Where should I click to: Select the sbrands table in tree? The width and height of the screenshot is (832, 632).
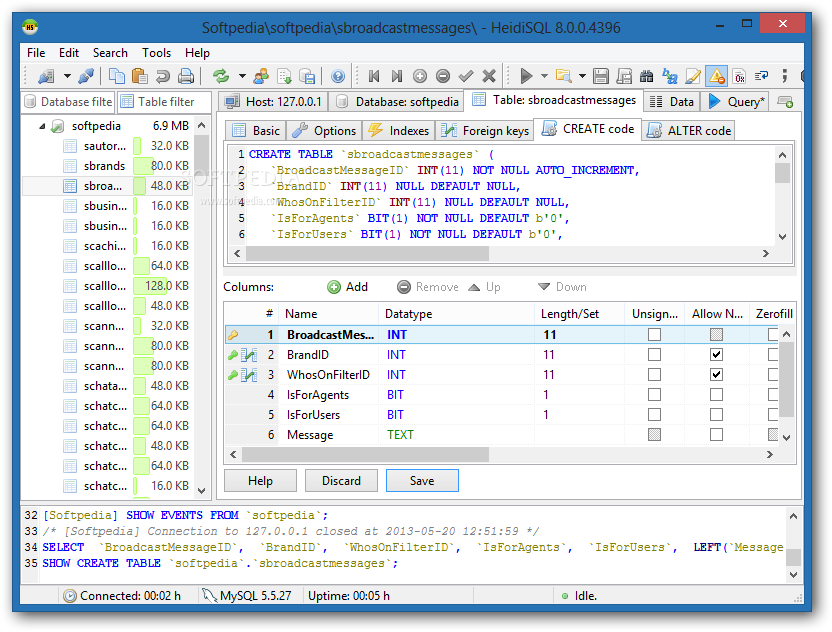click(105, 166)
